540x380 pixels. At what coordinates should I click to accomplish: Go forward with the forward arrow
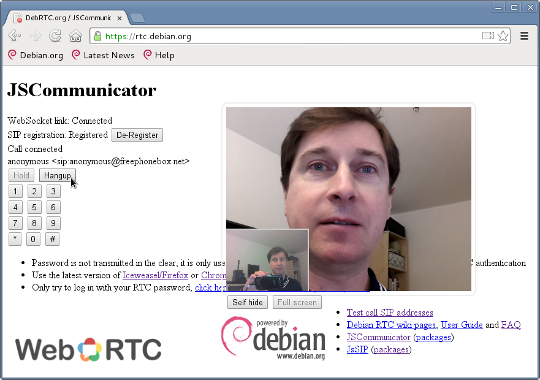pyautogui.click(x=35, y=35)
